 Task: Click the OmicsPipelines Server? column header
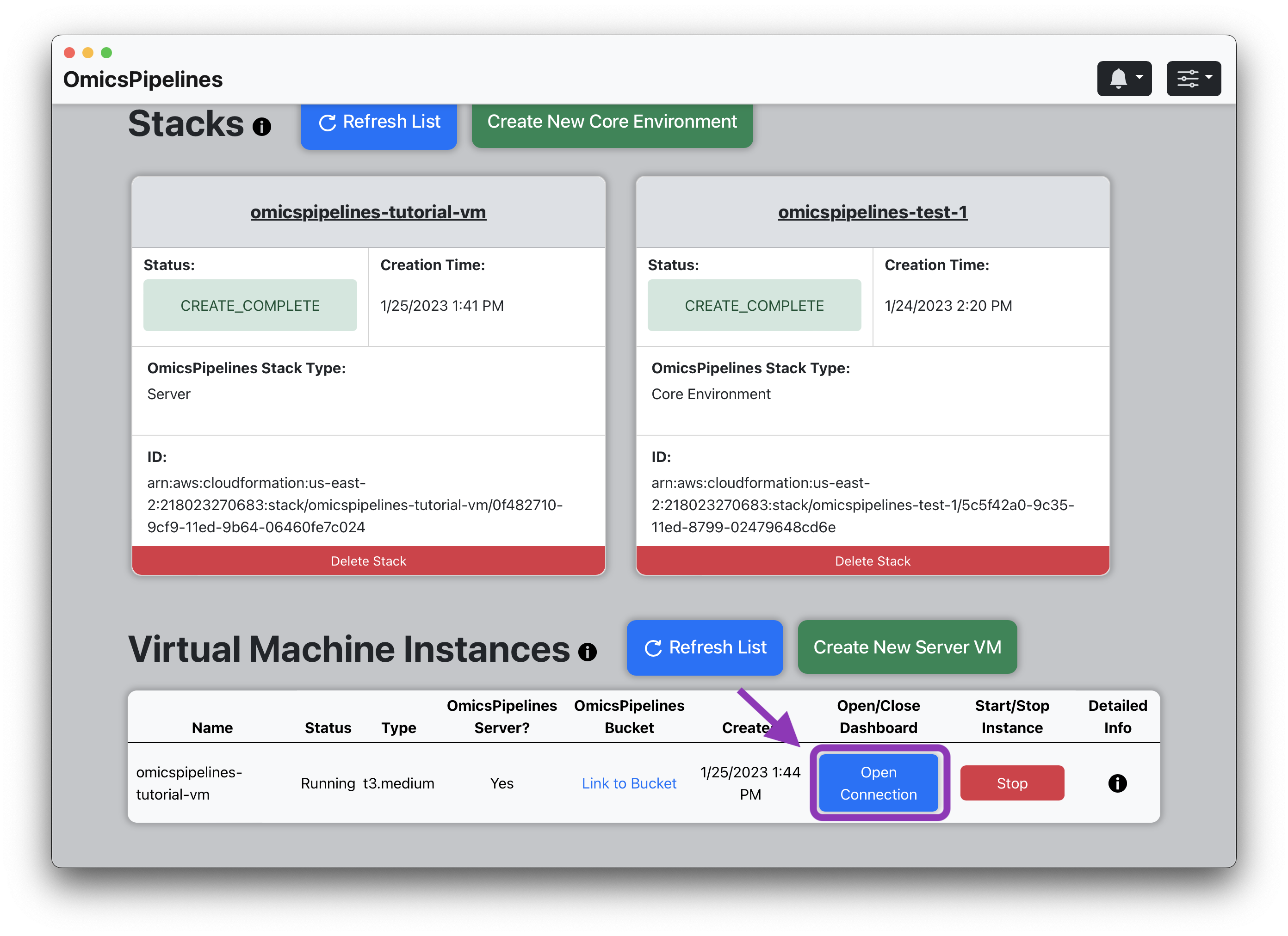point(502,716)
